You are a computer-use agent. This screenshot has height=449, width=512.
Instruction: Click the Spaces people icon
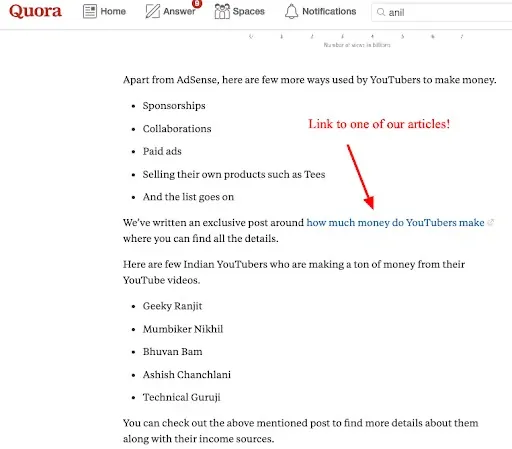(222, 11)
